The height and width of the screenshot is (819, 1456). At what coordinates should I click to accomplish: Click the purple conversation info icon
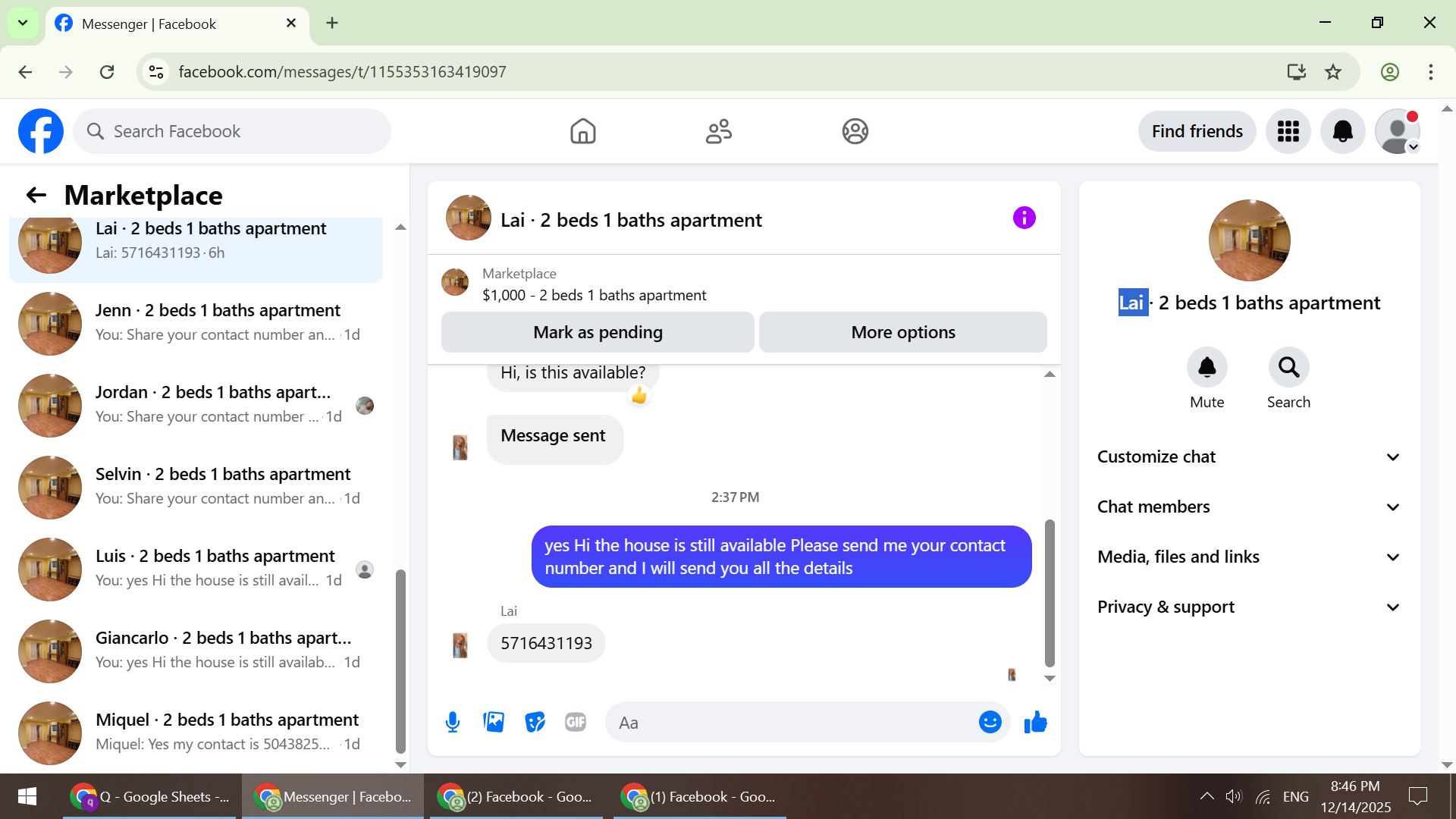click(x=1024, y=218)
